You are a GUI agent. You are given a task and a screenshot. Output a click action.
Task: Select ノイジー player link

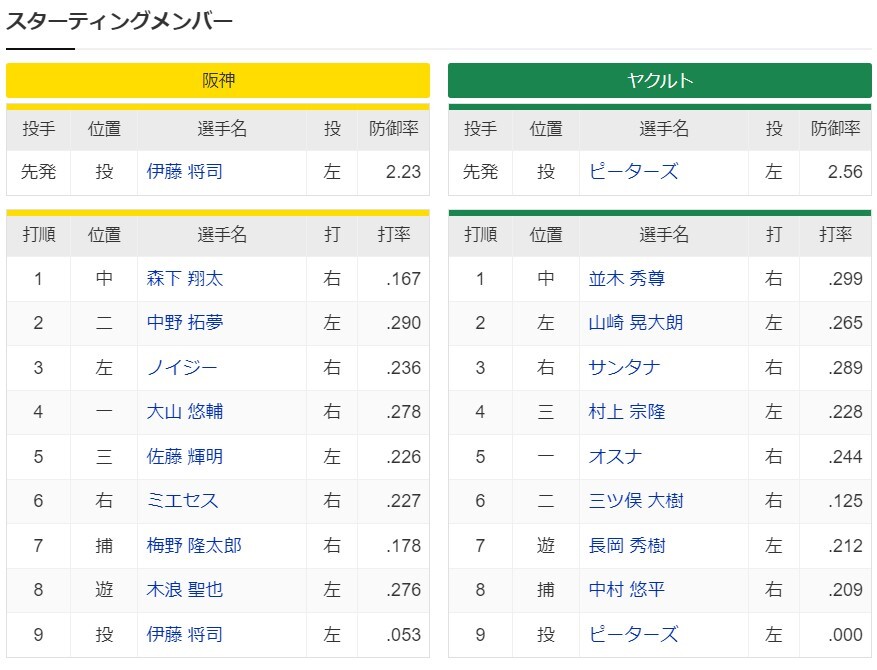(181, 368)
